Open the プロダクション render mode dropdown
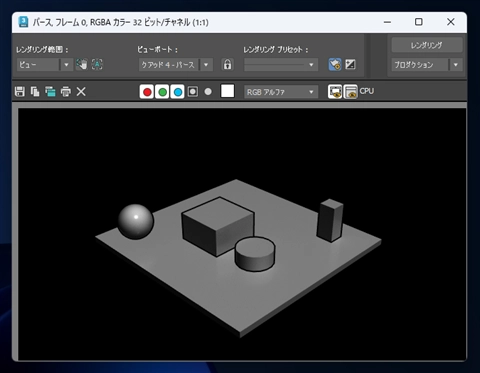This screenshot has height=373, width=480. 427,65
